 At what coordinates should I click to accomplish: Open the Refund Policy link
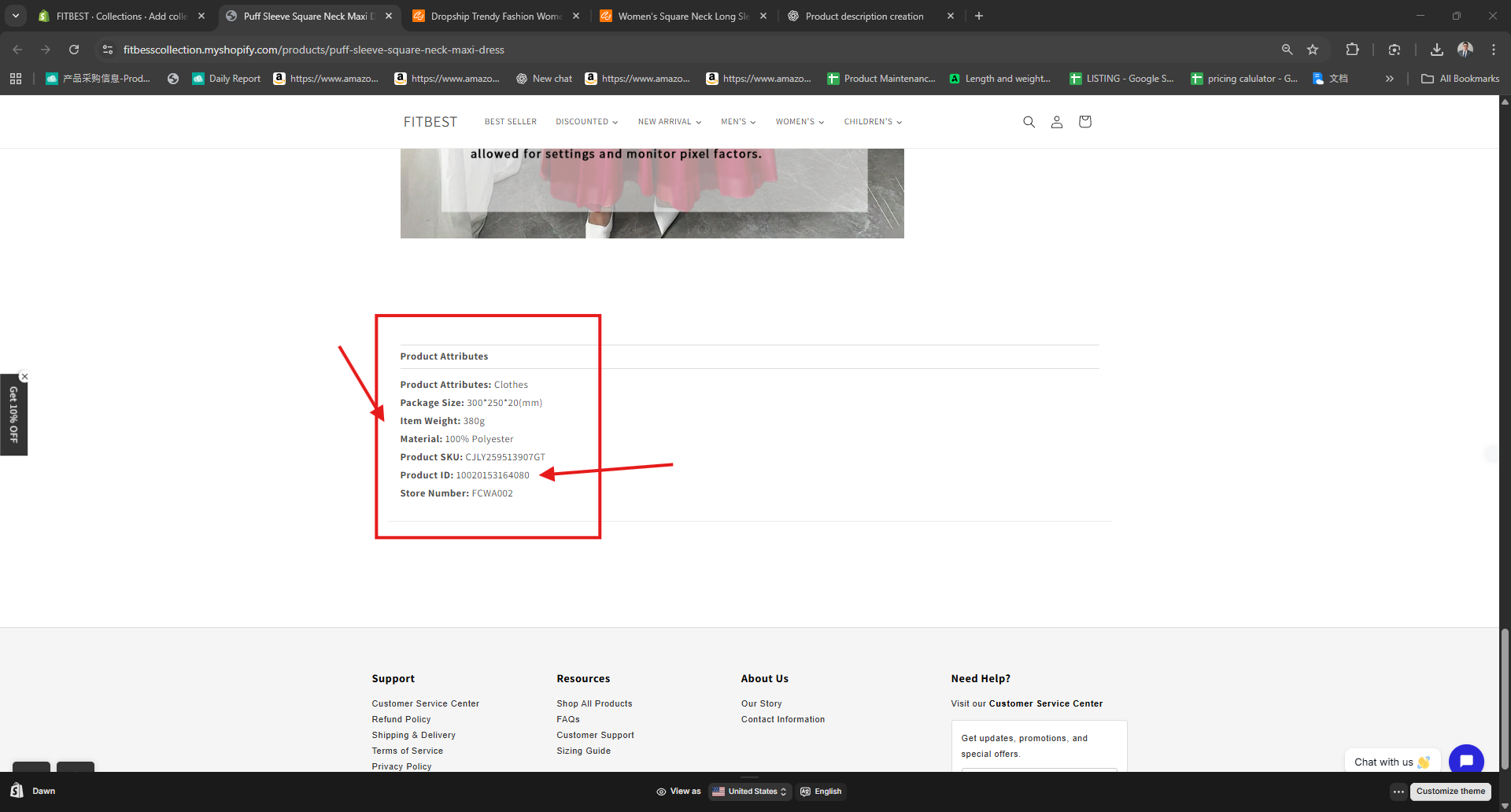pyautogui.click(x=401, y=719)
